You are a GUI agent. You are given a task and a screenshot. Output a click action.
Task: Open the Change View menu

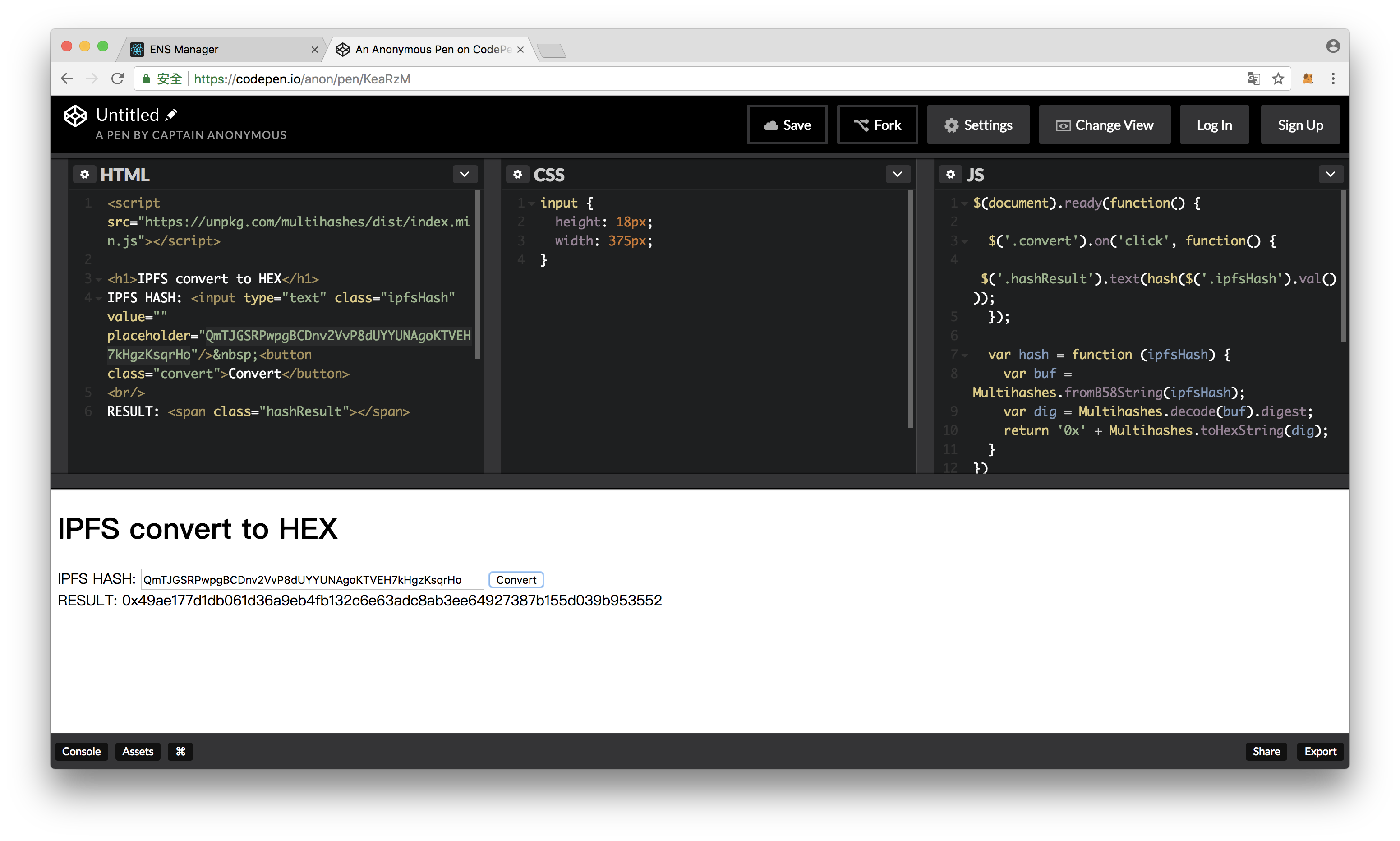(x=1105, y=125)
